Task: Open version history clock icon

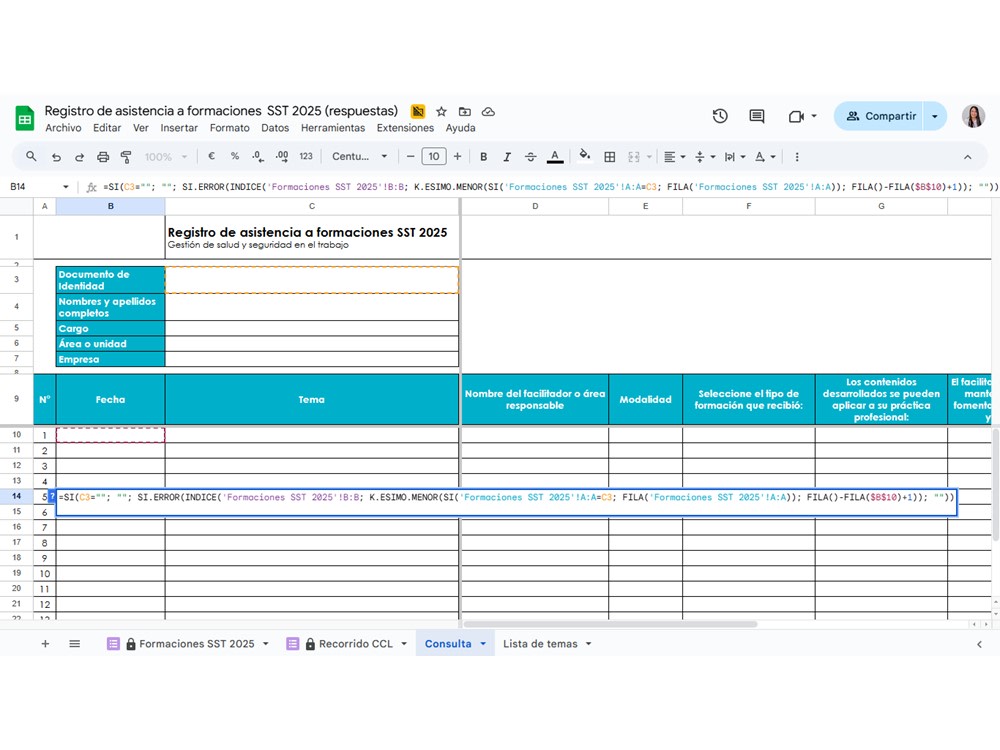Action: pyautogui.click(x=720, y=116)
